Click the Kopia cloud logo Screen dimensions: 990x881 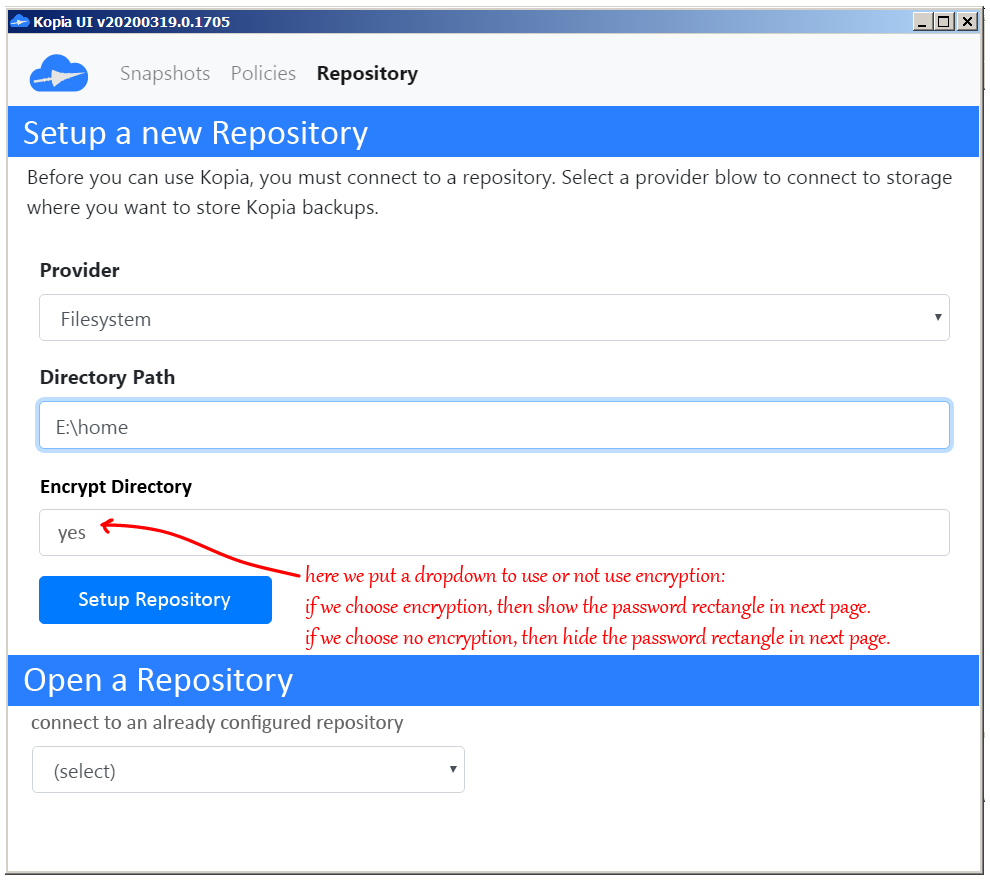tap(58, 73)
